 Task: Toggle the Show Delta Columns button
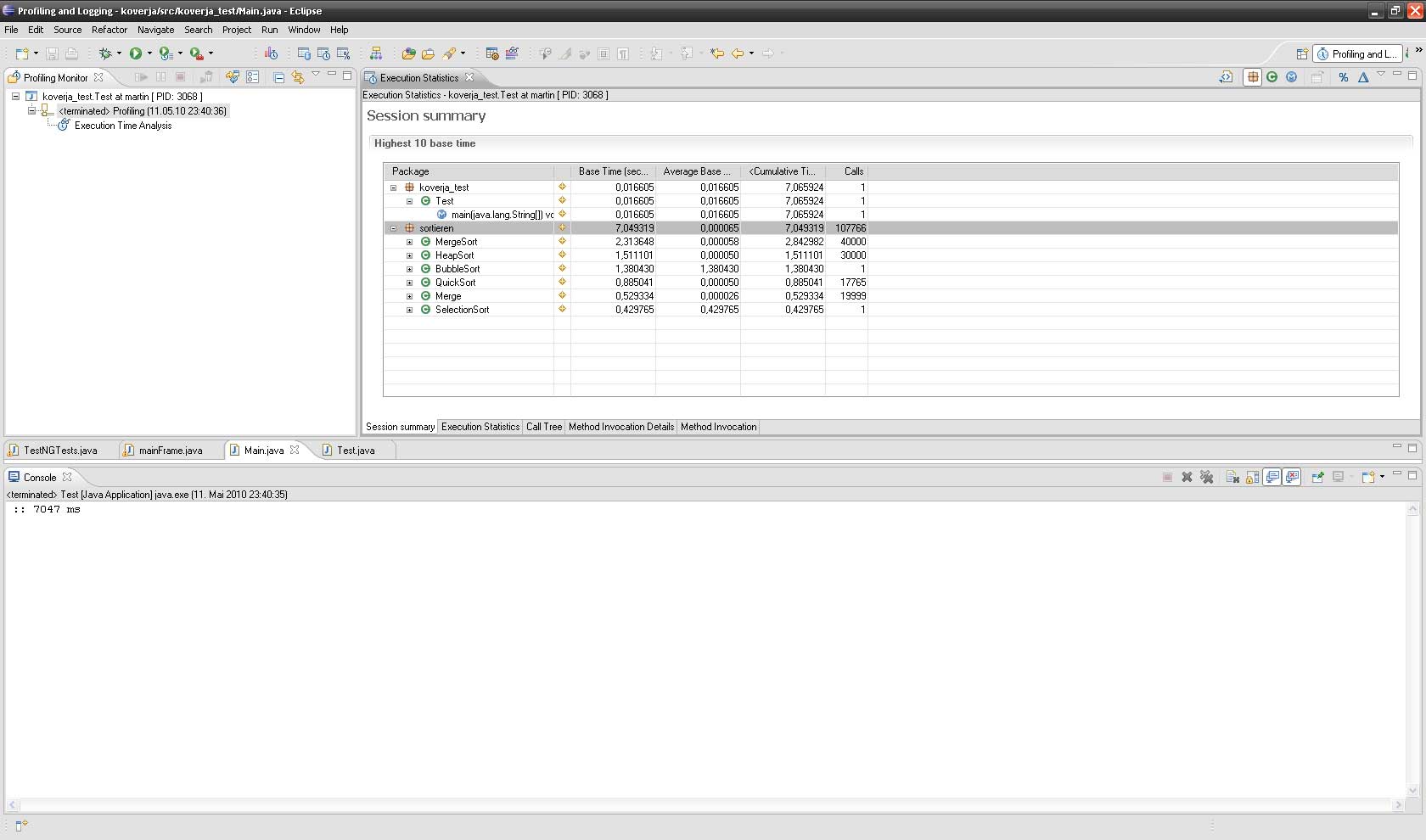[x=1363, y=77]
